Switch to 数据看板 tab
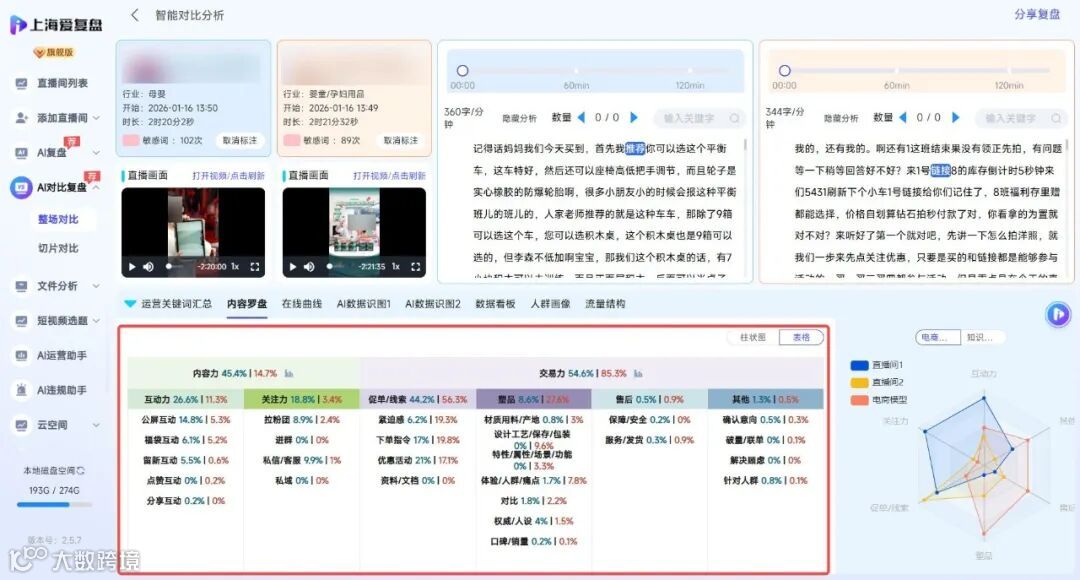The image size is (1080, 580). click(495, 304)
